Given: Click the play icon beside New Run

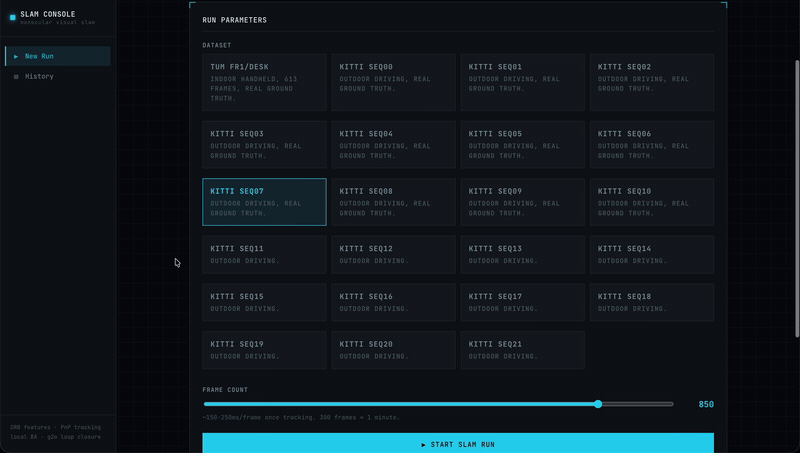Looking at the screenshot, I should (16, 56).
